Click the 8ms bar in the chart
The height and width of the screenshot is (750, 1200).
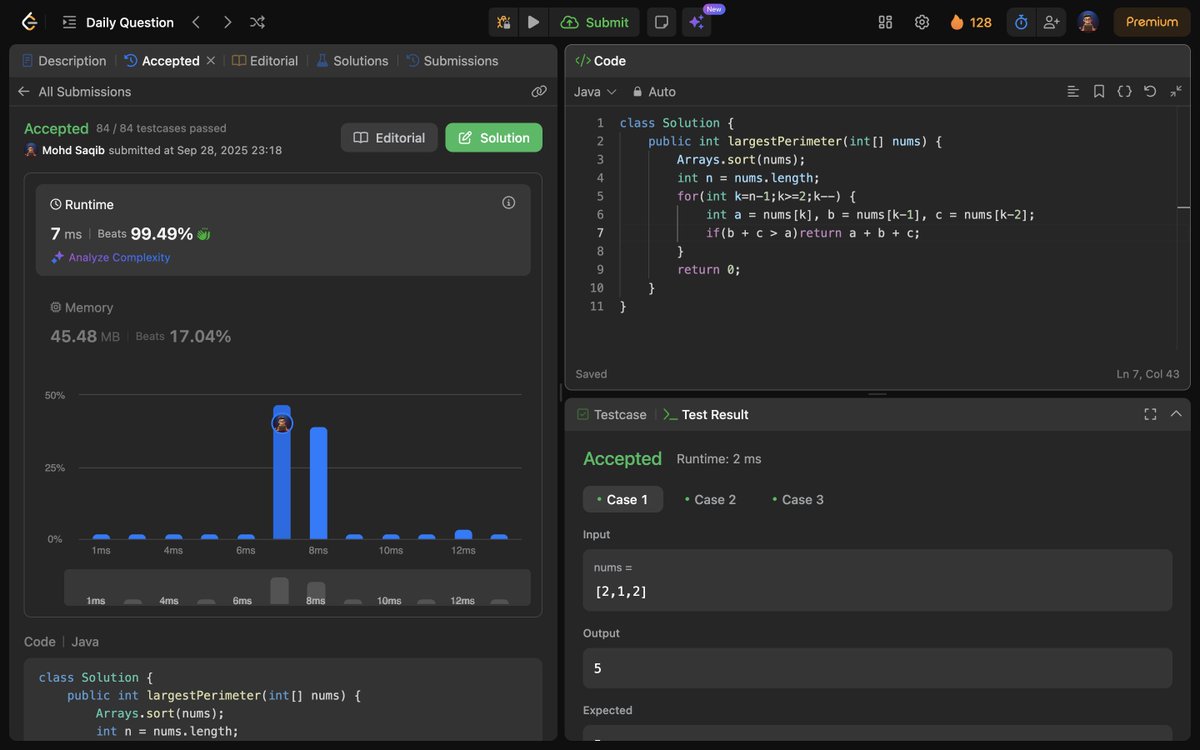click(318, 483)
